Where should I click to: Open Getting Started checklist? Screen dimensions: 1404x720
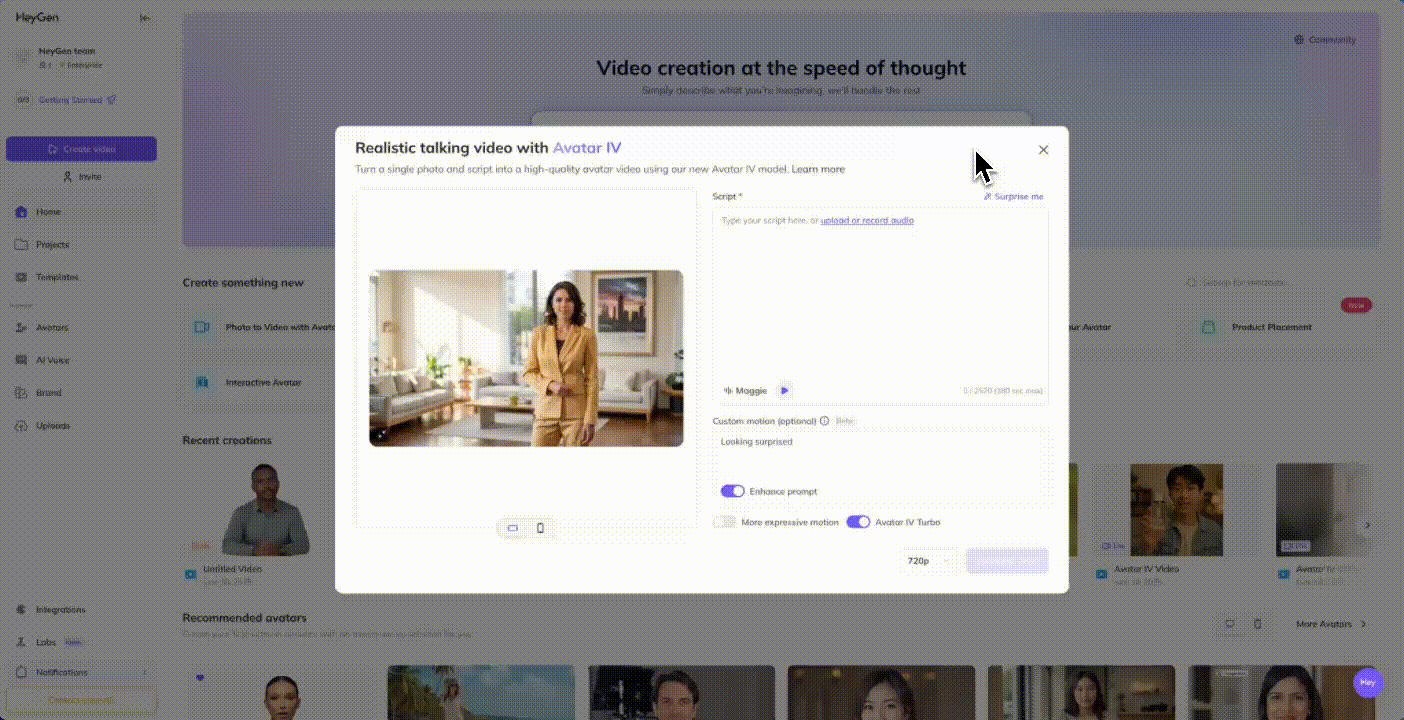[66, 100]
